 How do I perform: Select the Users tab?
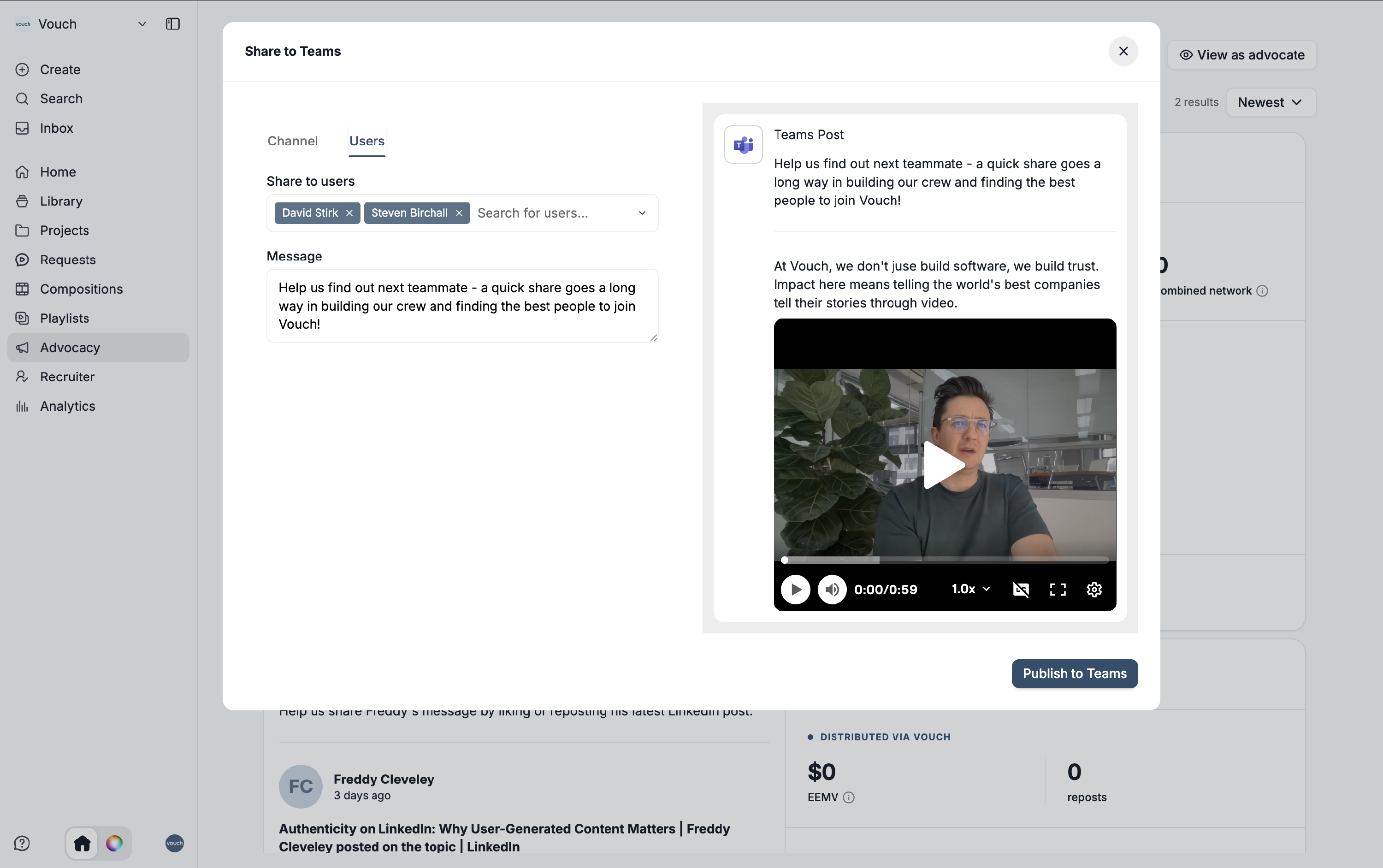pyautogui.click(x=367, y=141)
